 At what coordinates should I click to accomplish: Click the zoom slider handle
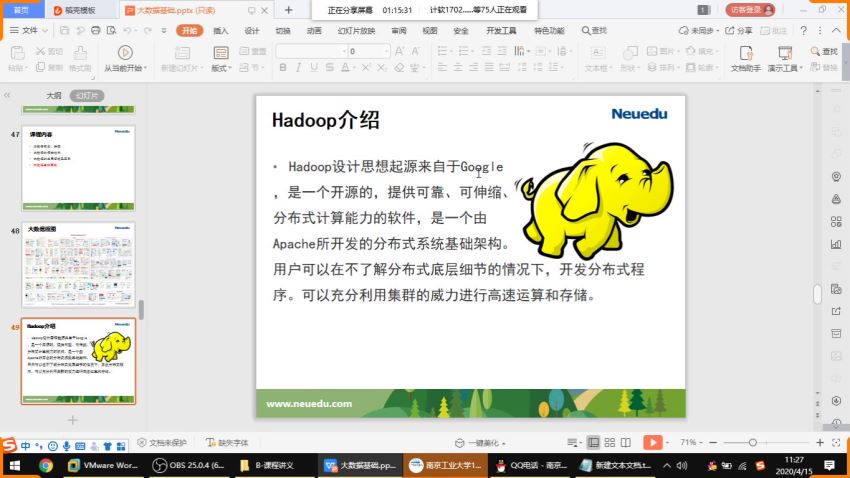(x=752, y=443)
